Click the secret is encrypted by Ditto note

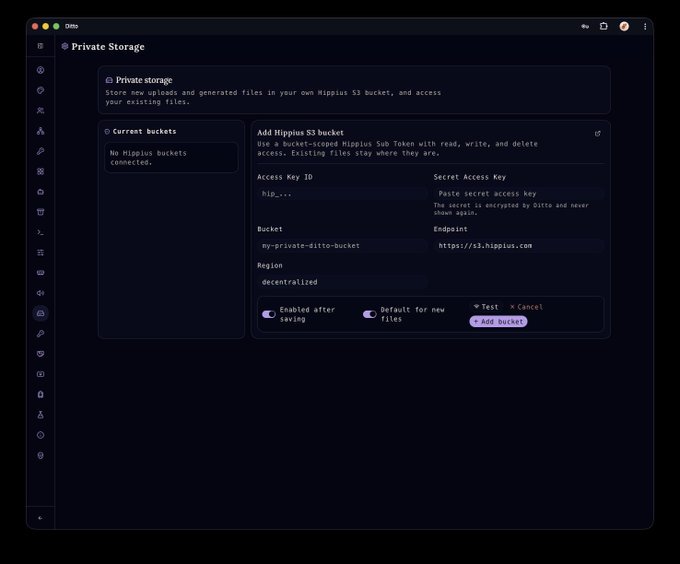(x=511, y=209)
